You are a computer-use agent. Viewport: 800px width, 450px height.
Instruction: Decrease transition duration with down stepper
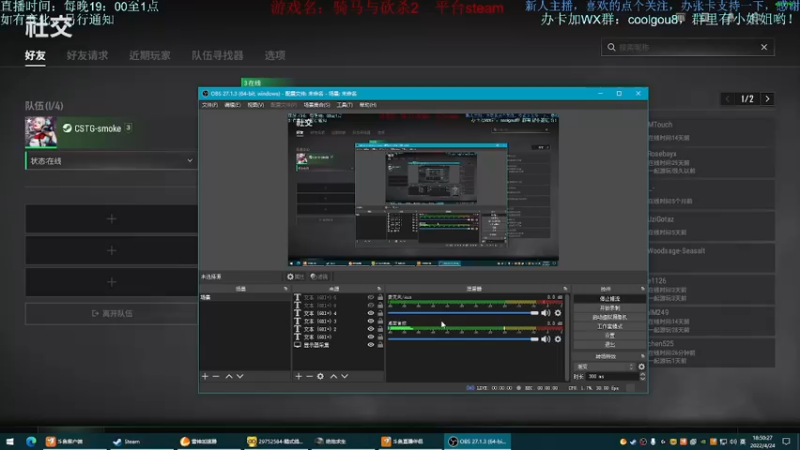coord(642,379)
